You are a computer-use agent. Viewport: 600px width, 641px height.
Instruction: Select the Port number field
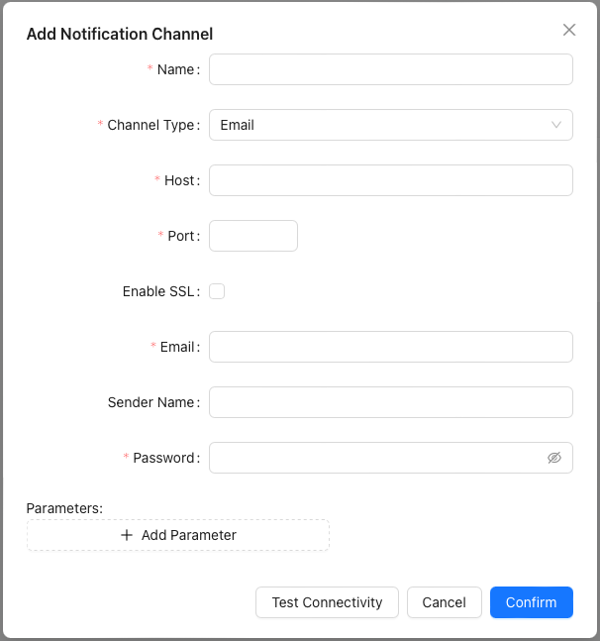click(253, 236)
